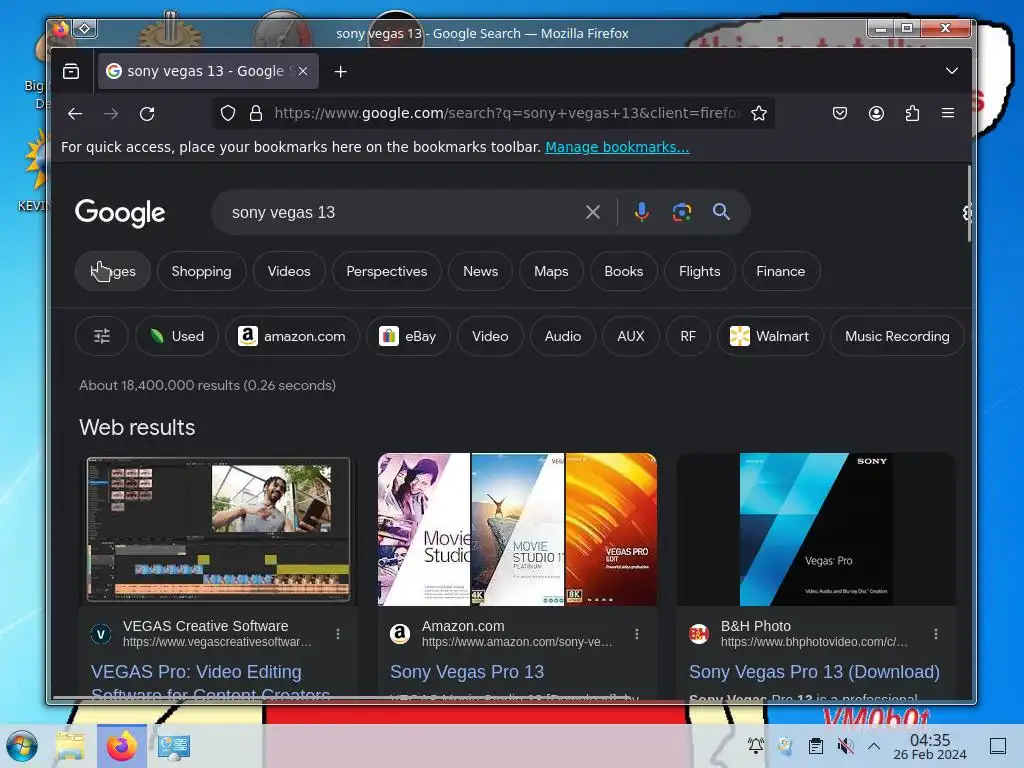Open VEGAS Creative Software result thumbnail
The height and width of the screenshot is (768, 1024).
(218, 530)
